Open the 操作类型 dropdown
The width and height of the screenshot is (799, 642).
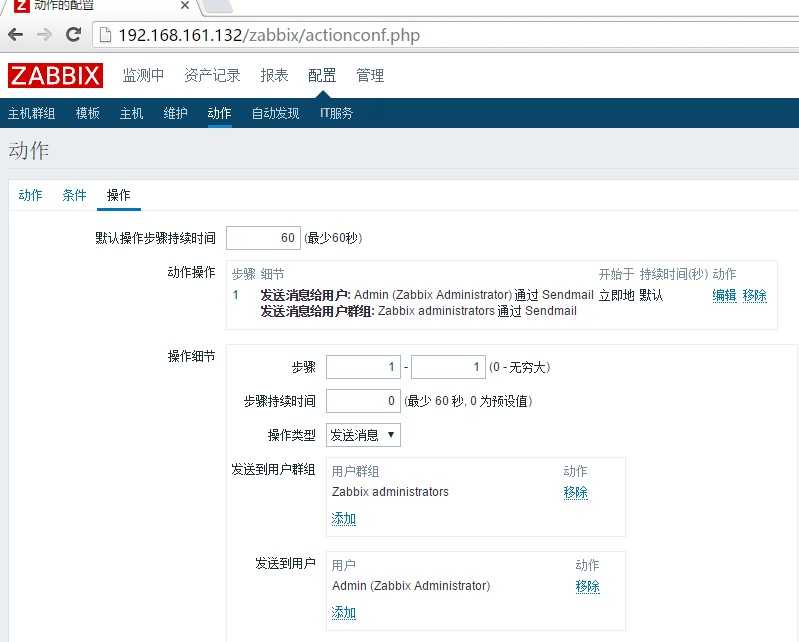click(x=363, y=435)
